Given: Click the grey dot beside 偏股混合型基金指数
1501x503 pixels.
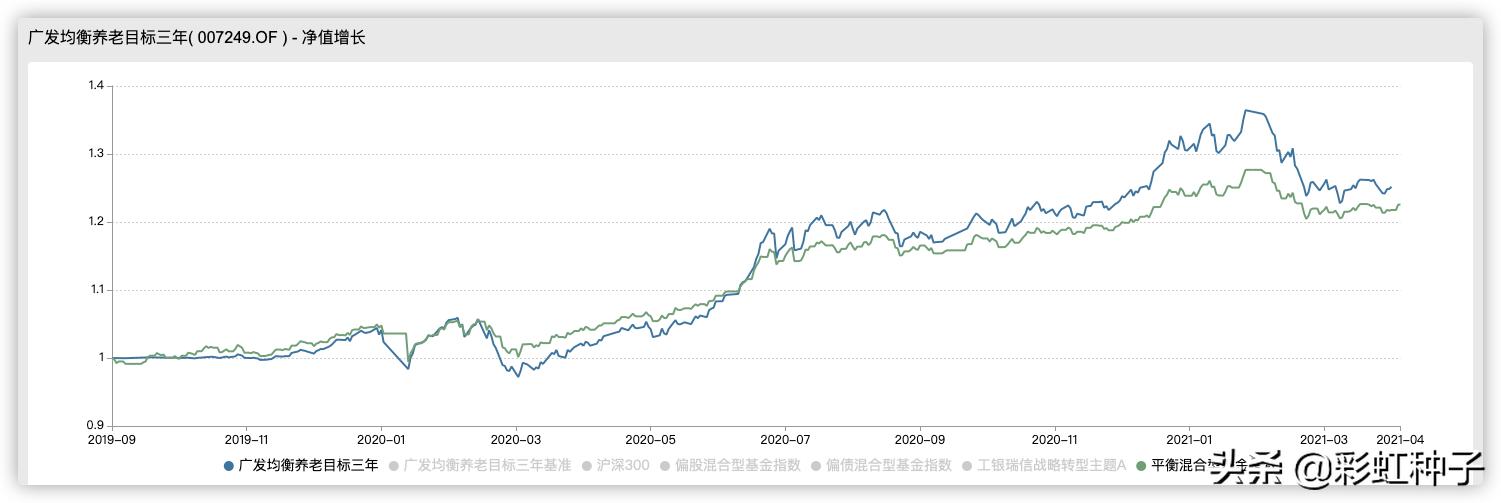Looking at the screenshot, I should [x=664, y=465].
